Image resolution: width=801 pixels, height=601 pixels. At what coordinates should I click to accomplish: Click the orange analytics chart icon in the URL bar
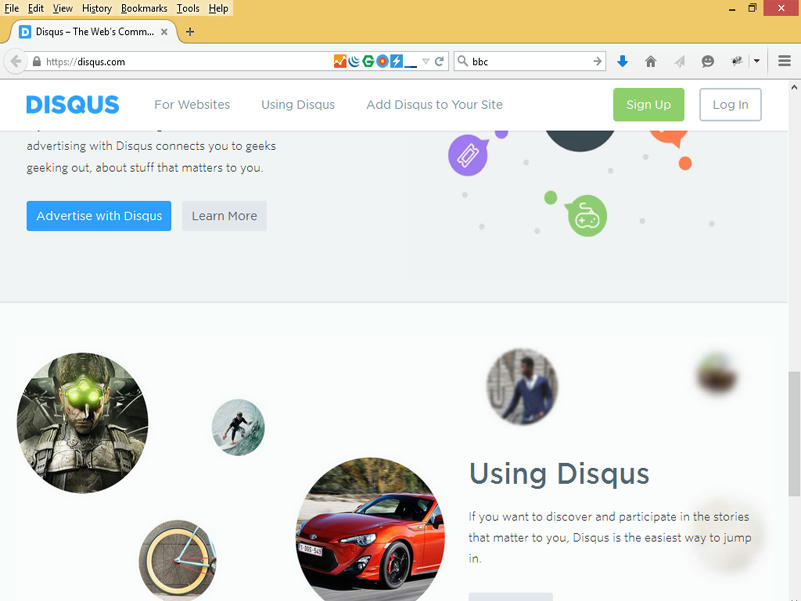(x=340, y=61)
